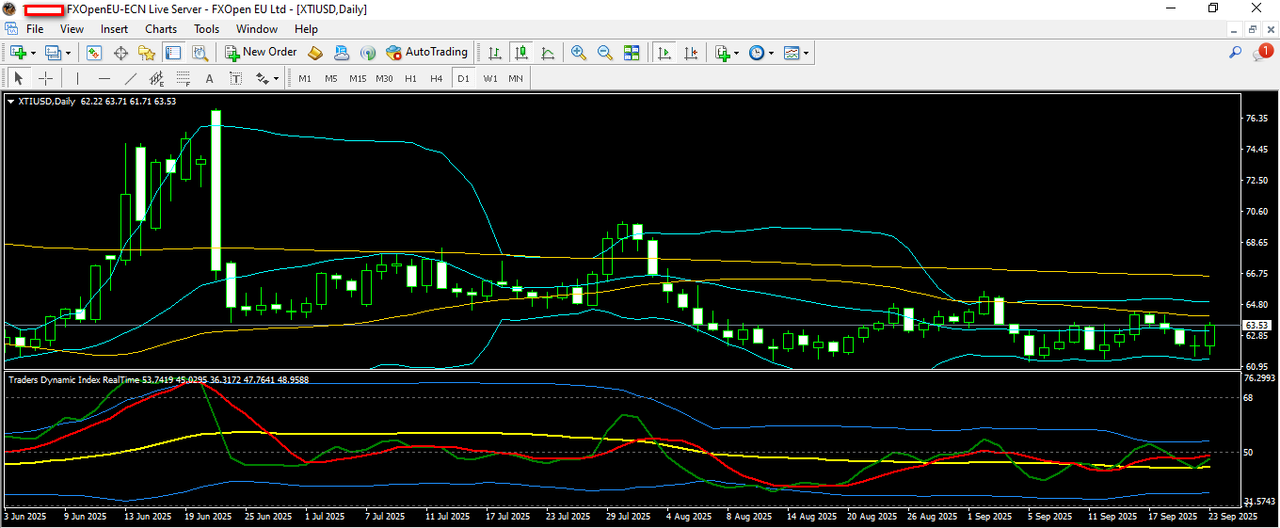Image resolution: width=1280 pixels, height=528 pixels.
Task: Click the computer icon beside MetaEditor
Action: click(x=342, y=52)
